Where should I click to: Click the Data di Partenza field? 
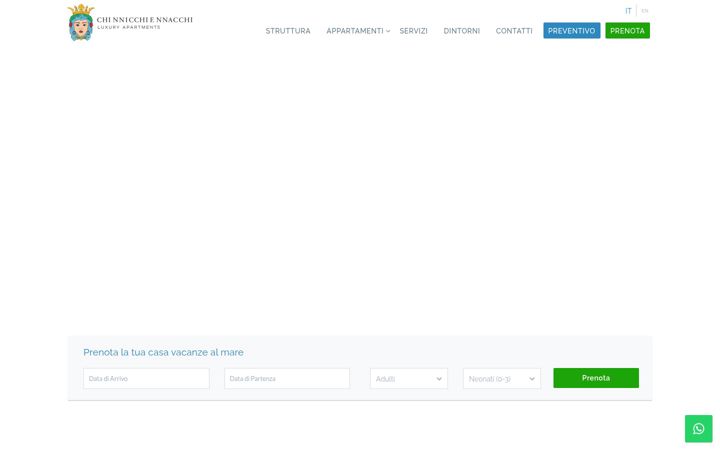287,378
